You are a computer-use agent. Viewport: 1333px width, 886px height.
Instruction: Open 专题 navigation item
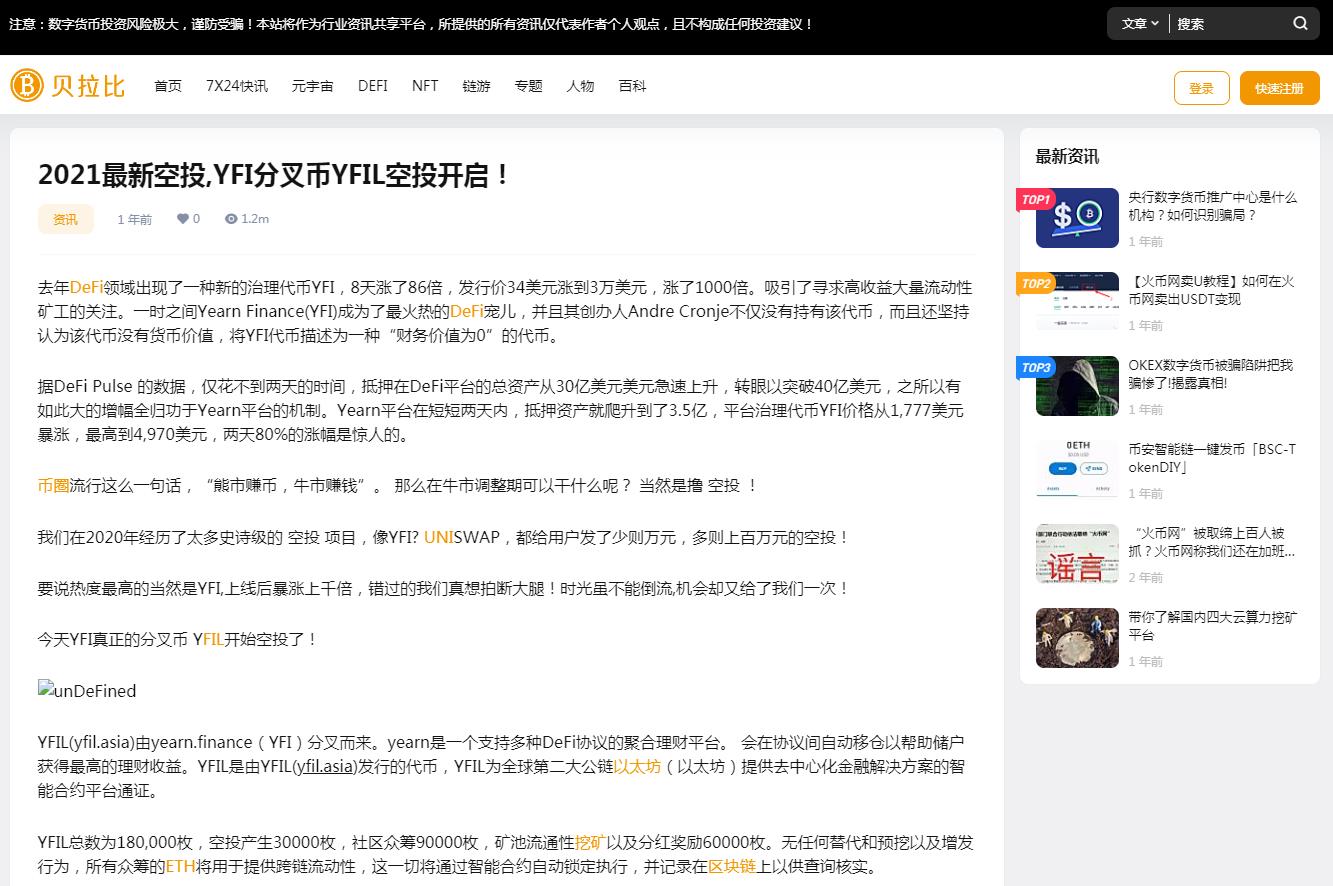pyautogui.click(x=529, y=86)
